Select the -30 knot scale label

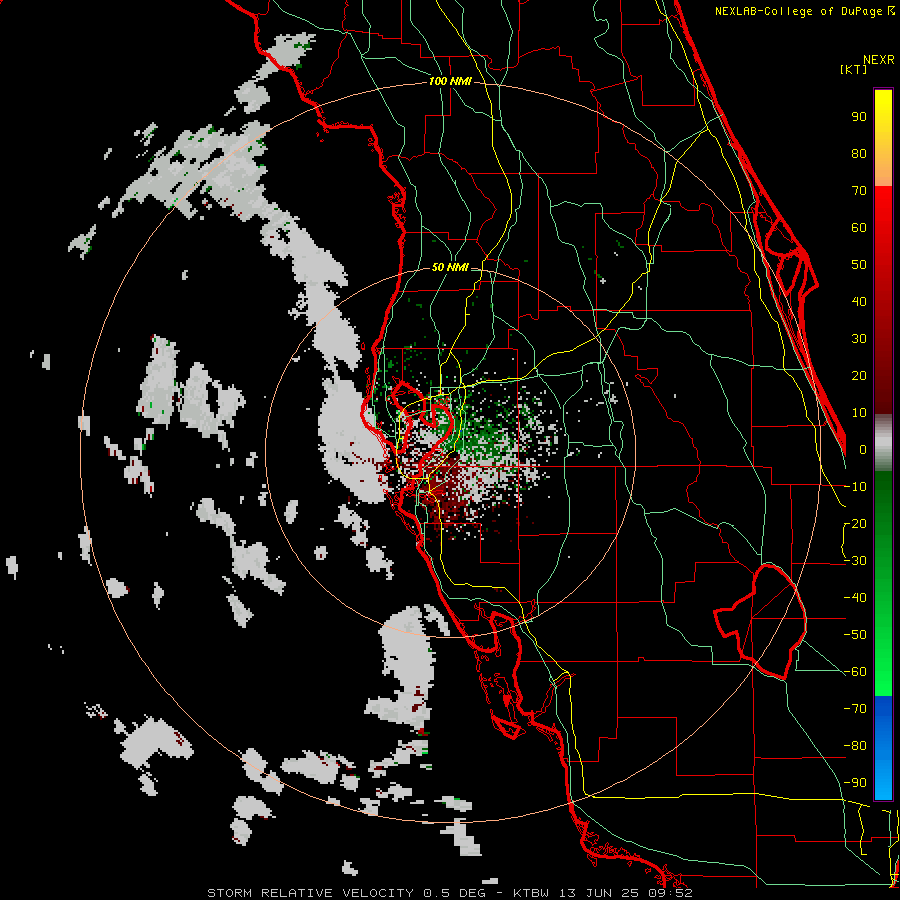point(855,561)
